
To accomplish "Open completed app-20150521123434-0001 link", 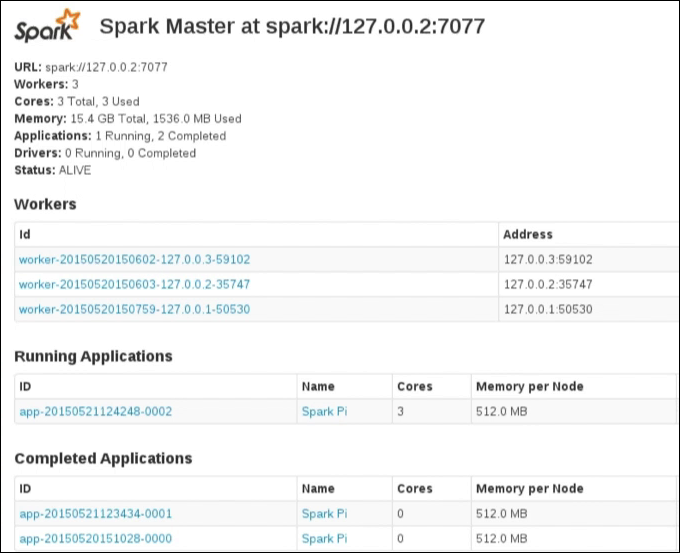I will pos(96,514).
